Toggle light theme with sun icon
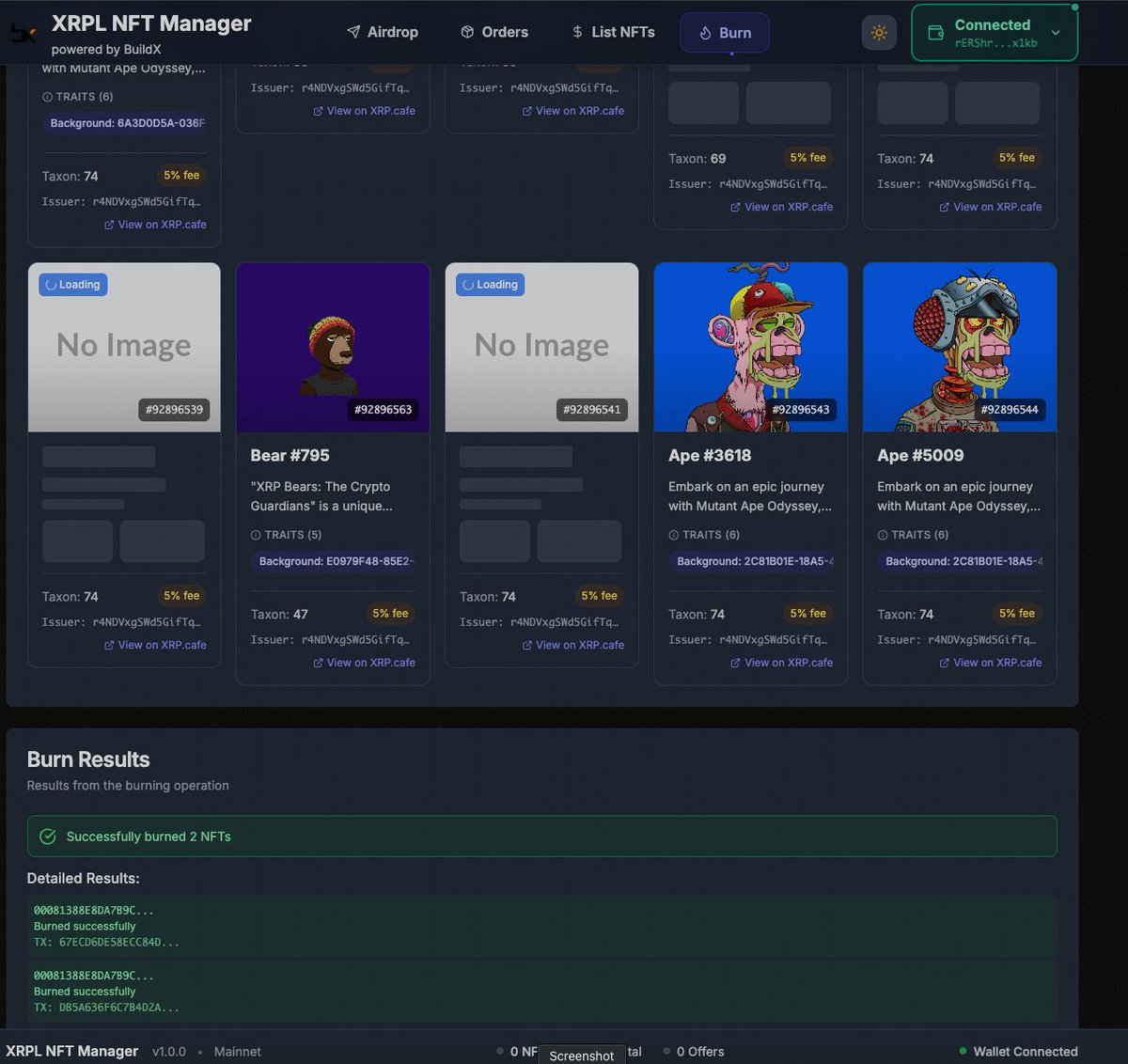Viewport: 1128px width, 1064px height. pyautogui.click(x=879, y=33)
